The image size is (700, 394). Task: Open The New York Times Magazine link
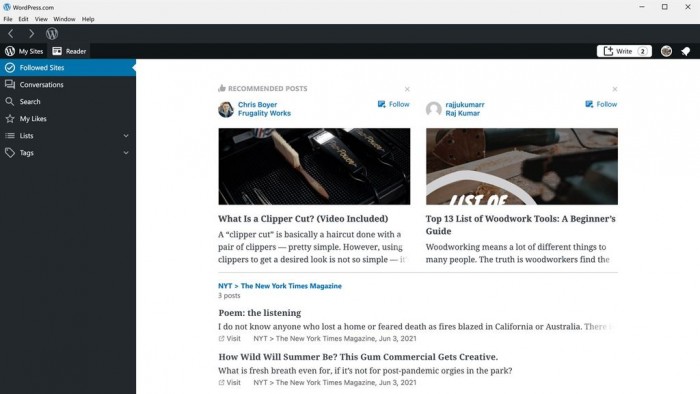point(291,286)
